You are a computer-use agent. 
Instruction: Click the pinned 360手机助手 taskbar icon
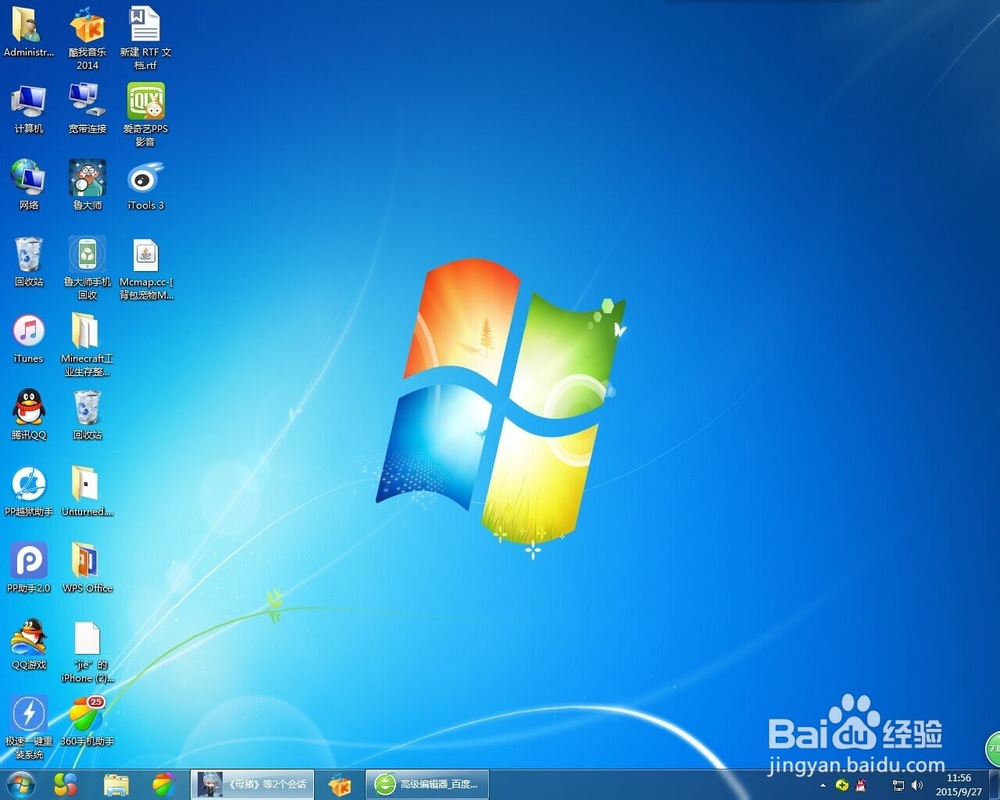point(164,785)
